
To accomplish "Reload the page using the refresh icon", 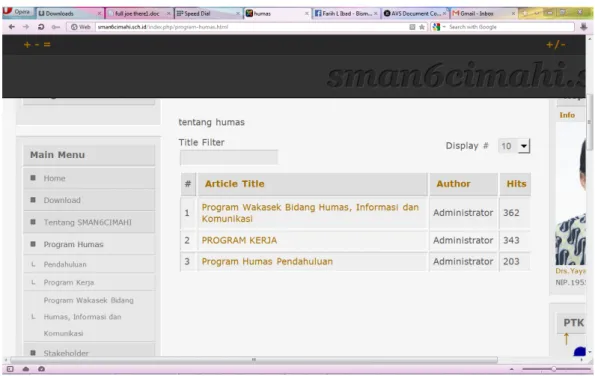I will point(41,27).
